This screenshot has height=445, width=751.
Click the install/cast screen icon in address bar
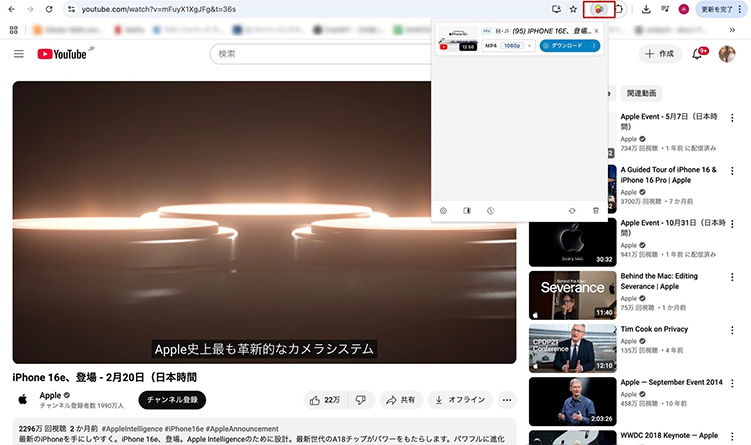[556, 9]
